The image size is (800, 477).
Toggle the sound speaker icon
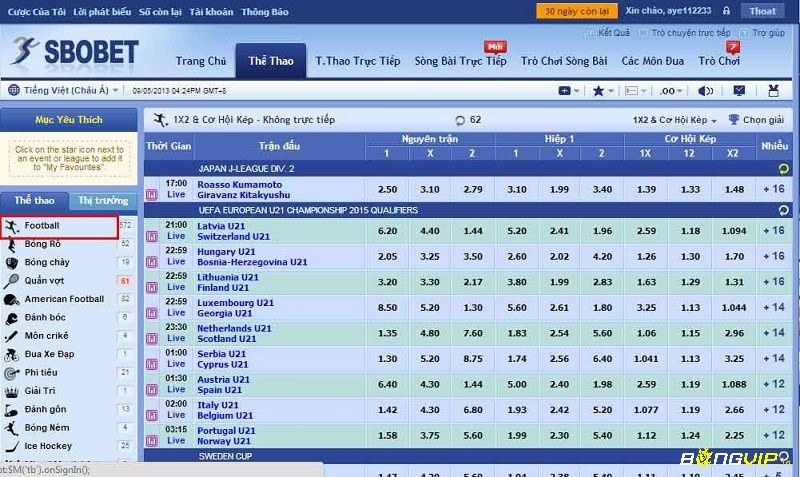(x=705, y=91)
